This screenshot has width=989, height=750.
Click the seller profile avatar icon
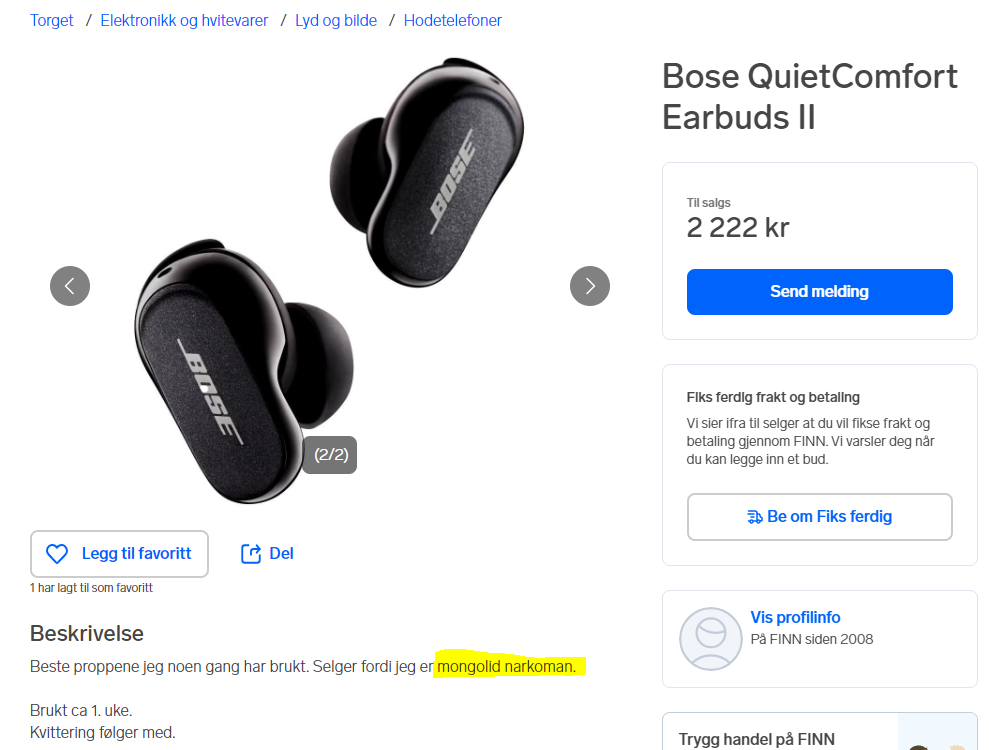click(x=710, y=638)
